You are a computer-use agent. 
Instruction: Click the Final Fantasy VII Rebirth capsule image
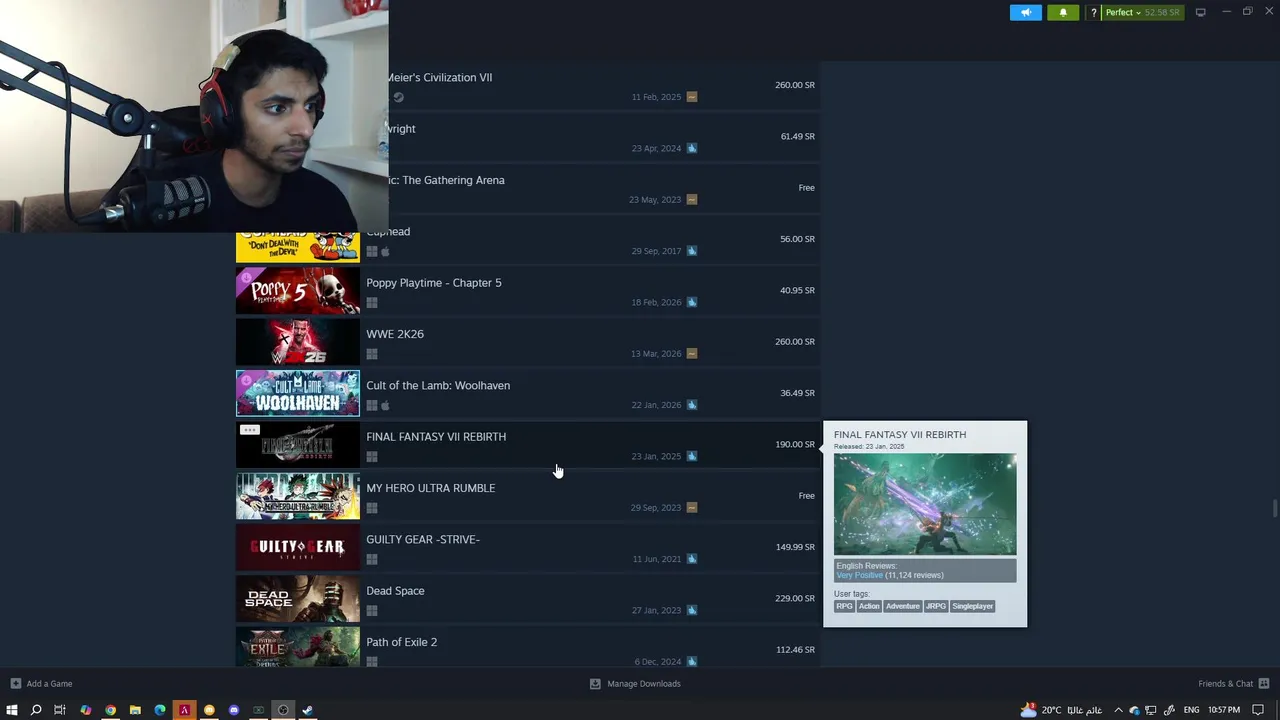tap(297, 445)
